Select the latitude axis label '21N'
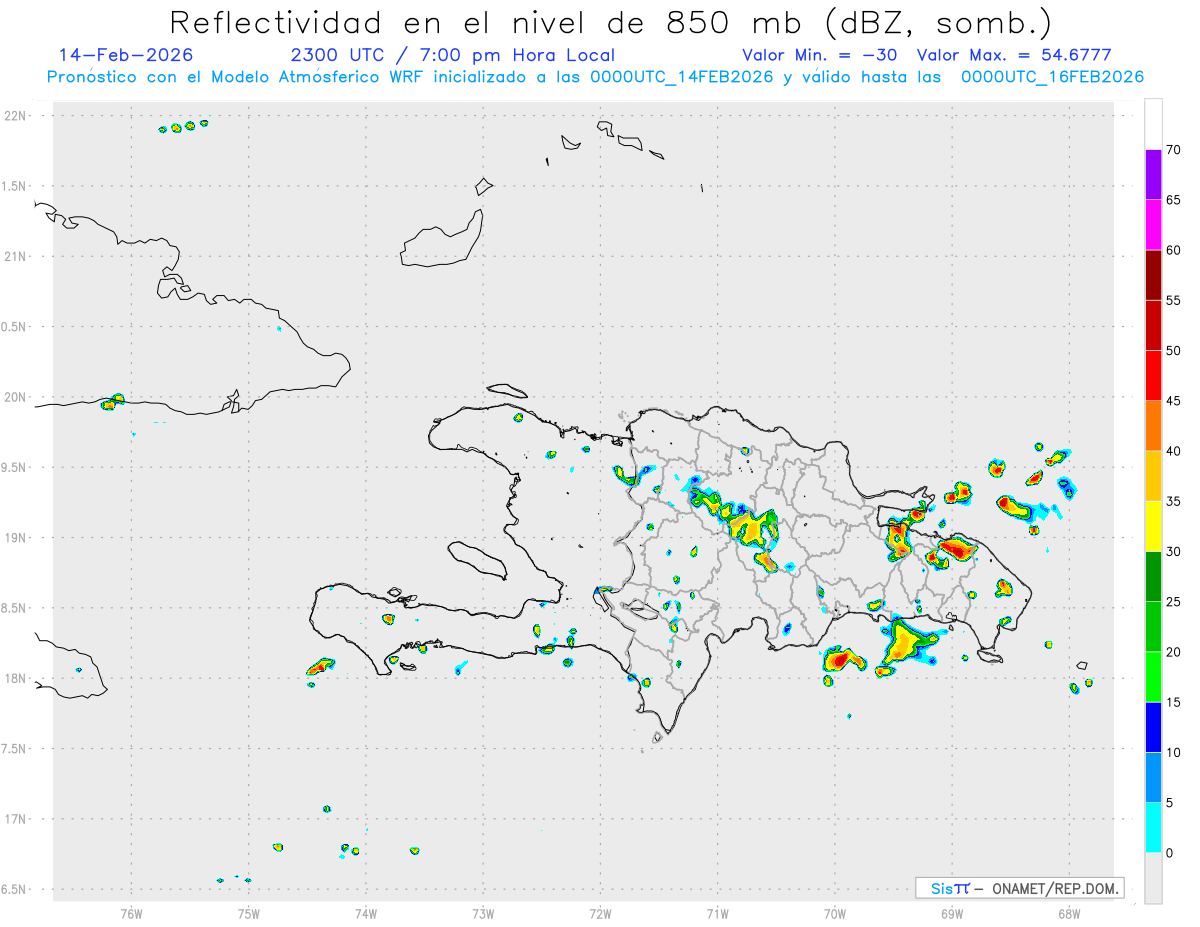 pos(17,256)
